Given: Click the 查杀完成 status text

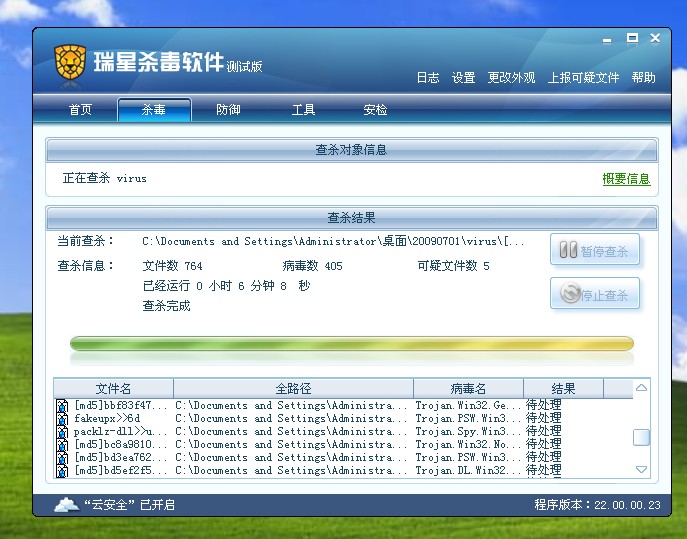Looking at the screenshot, I should click(166, 306).
